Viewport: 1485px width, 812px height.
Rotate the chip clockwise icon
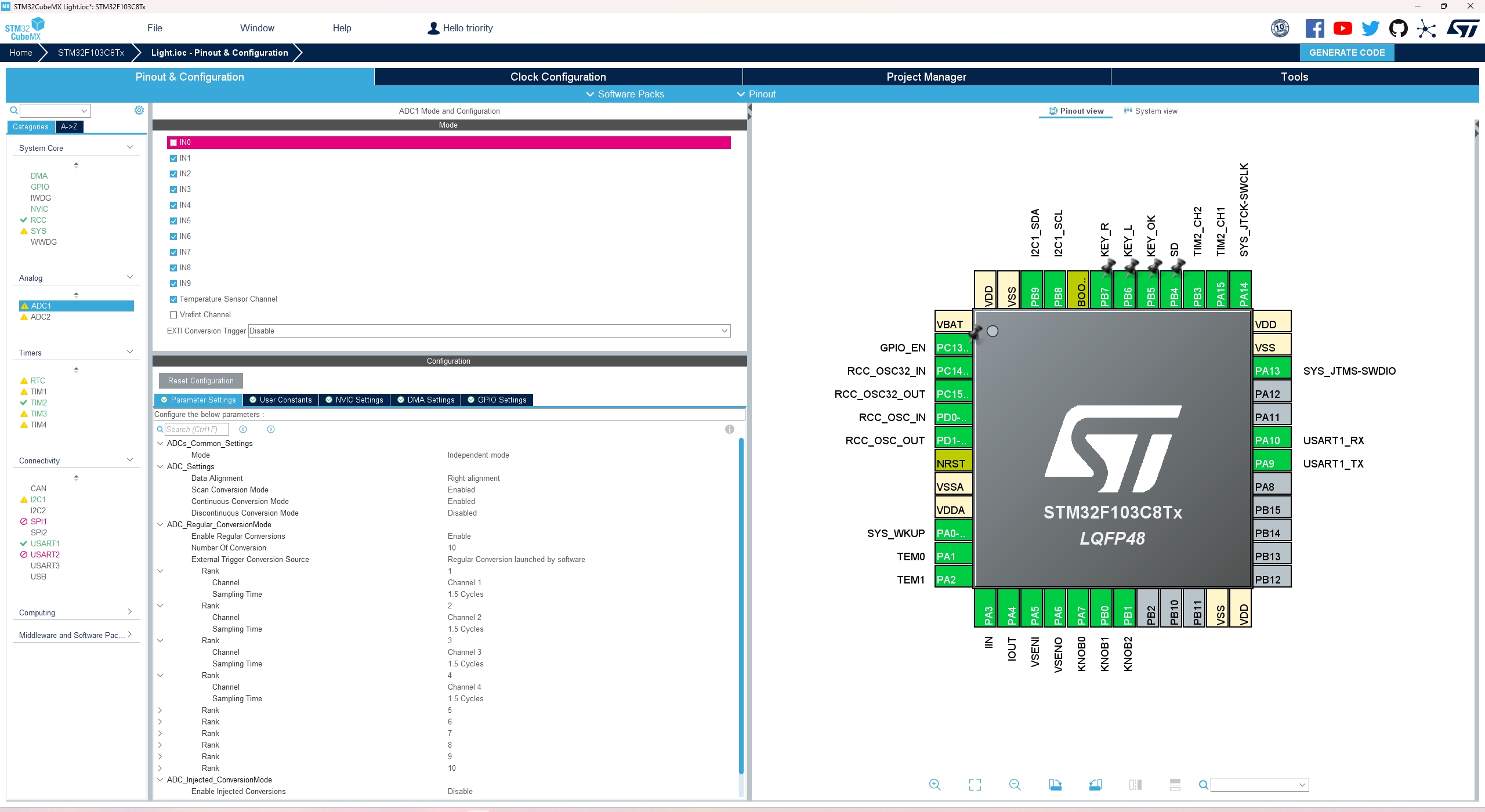pyautogui.click(x=1055, y=785)
